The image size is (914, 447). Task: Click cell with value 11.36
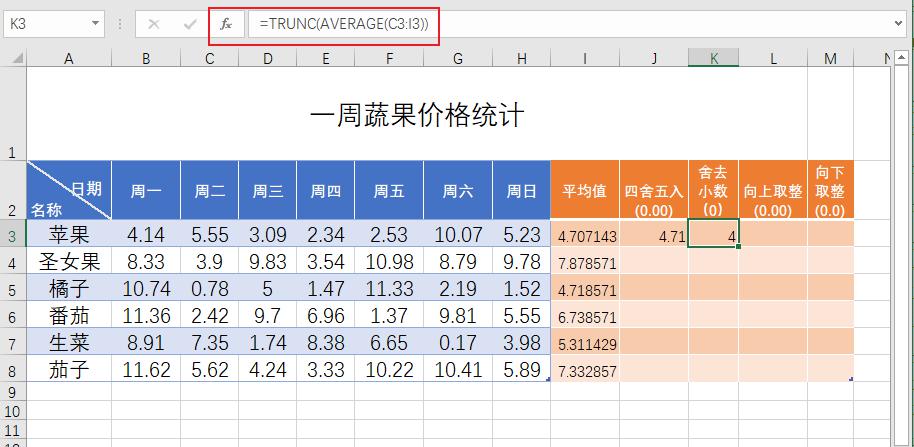pyautogui.click(x=146, y=315)
